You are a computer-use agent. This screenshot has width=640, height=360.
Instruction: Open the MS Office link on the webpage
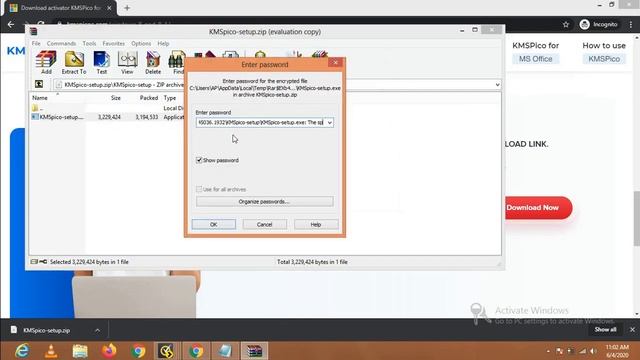coord(536,59)
